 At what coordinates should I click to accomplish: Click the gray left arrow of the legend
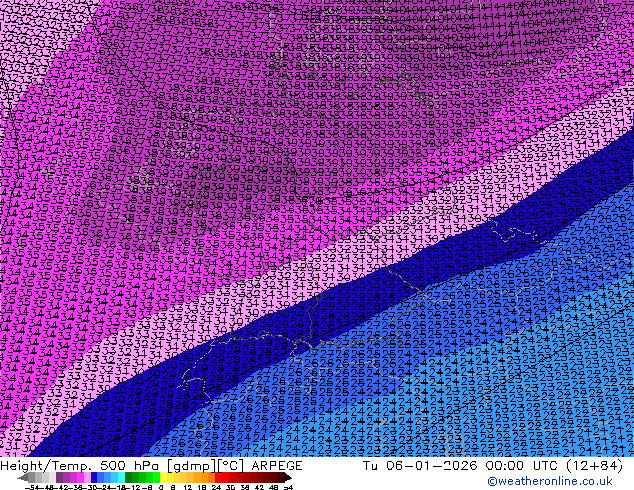pos(23,478)
